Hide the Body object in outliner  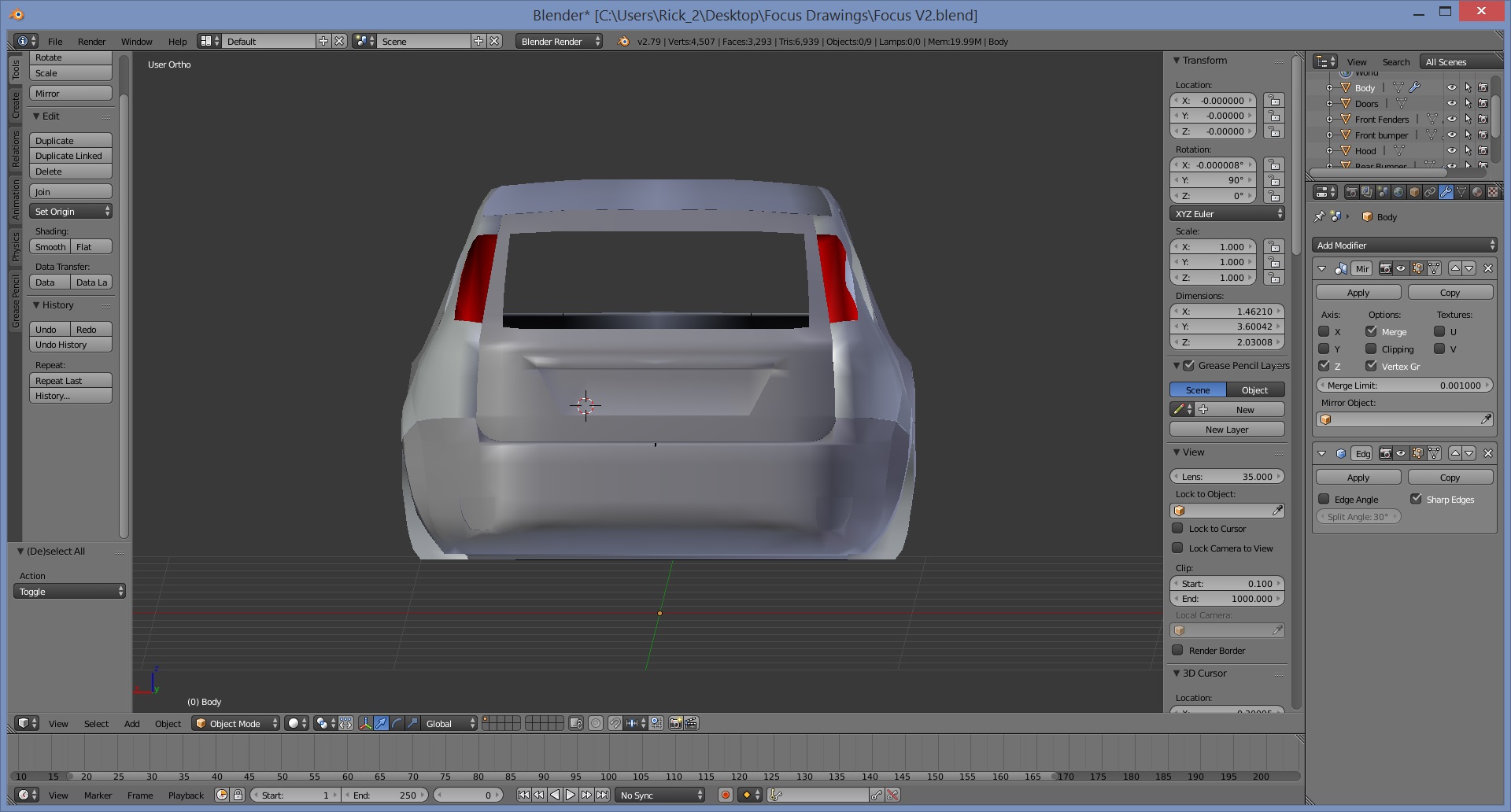click(x=1452, y=87)
